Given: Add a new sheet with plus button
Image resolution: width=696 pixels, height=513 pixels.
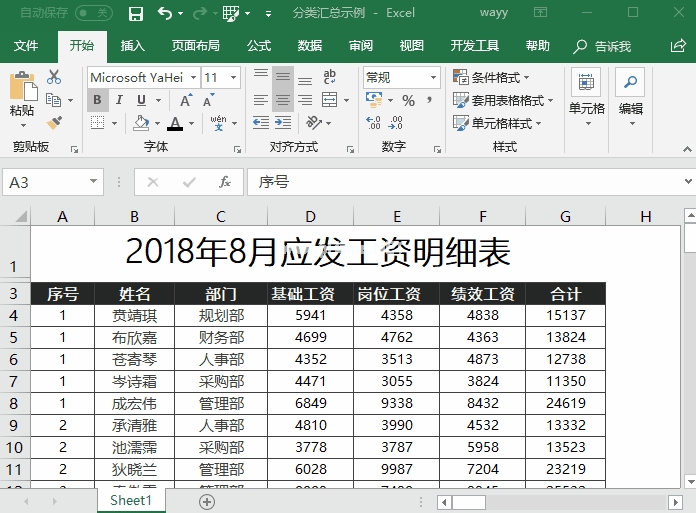Looking at the screenshot, I should pyautogui.click(x=207, y=502).
